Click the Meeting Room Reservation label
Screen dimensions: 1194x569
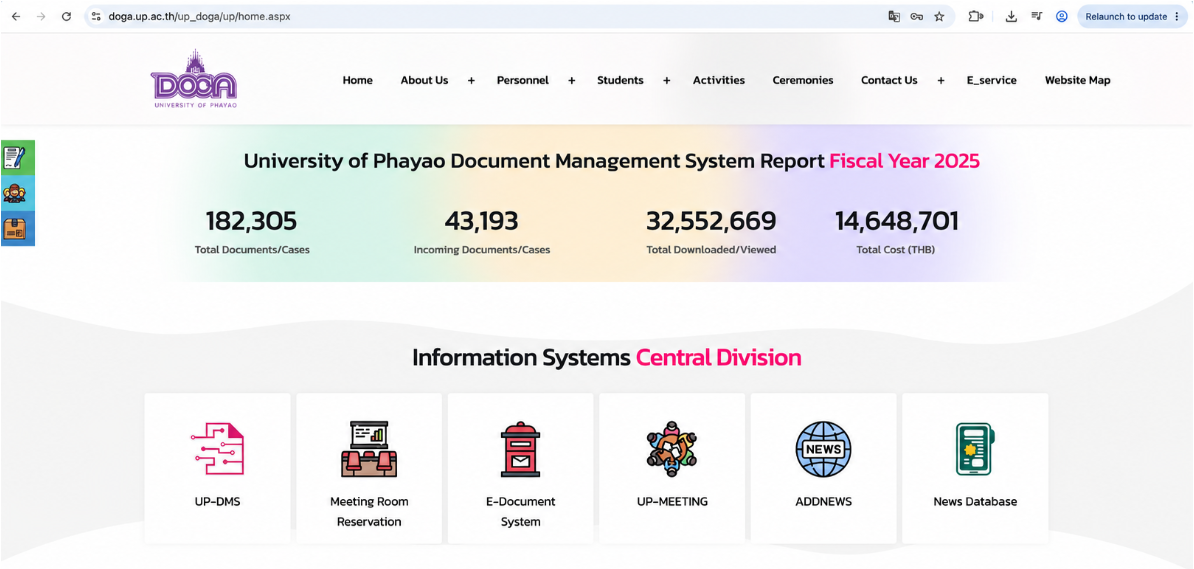click(x=369, y=511)
